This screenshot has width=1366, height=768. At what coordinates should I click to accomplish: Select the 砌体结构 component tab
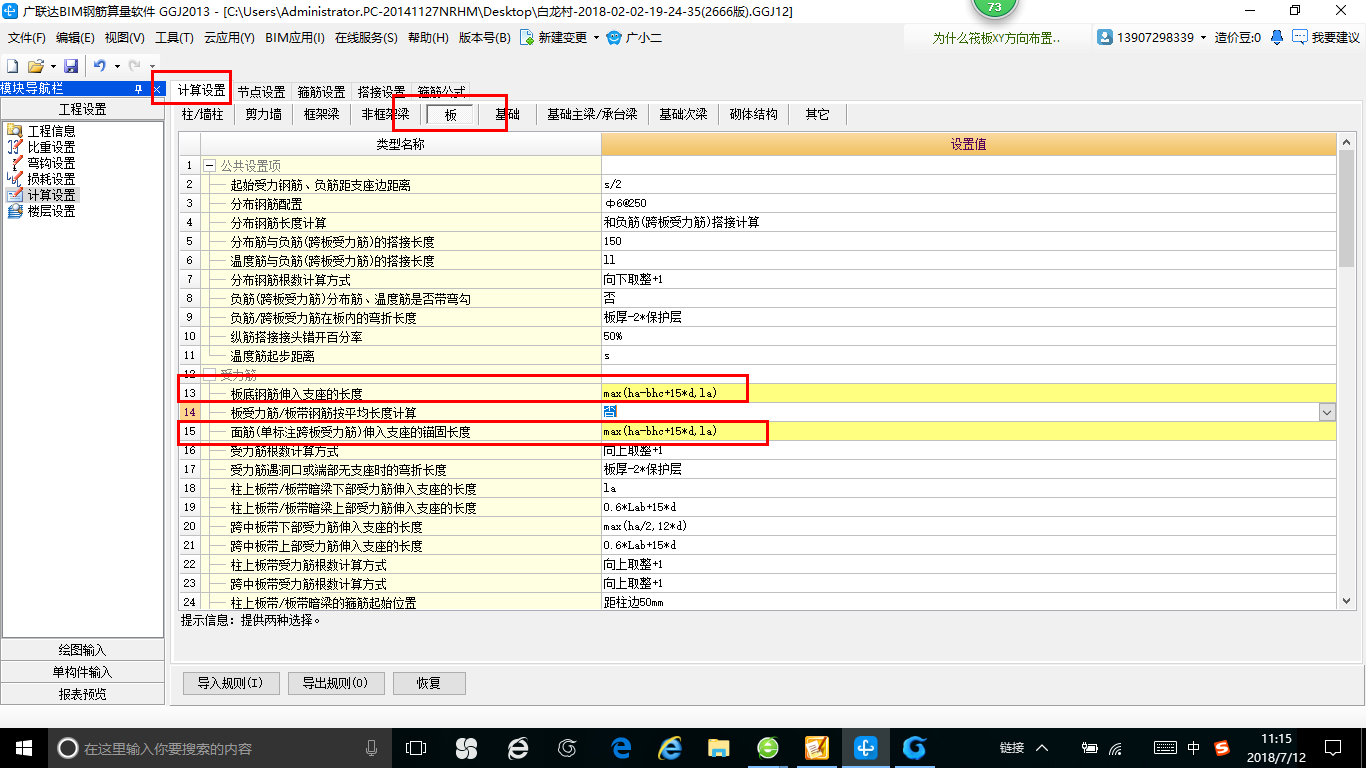point(753,114)
